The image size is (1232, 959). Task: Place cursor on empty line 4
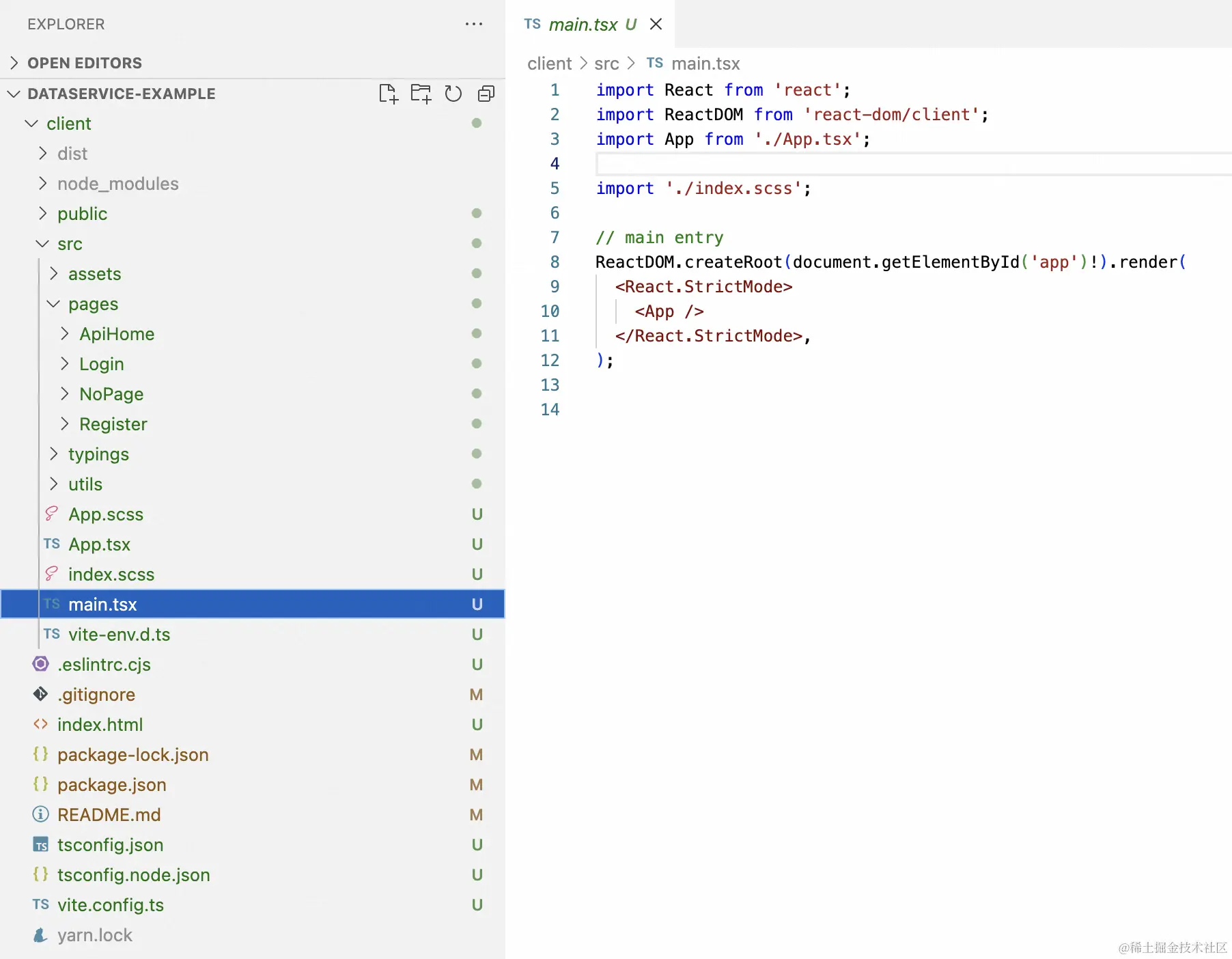(x=914, y=164)
